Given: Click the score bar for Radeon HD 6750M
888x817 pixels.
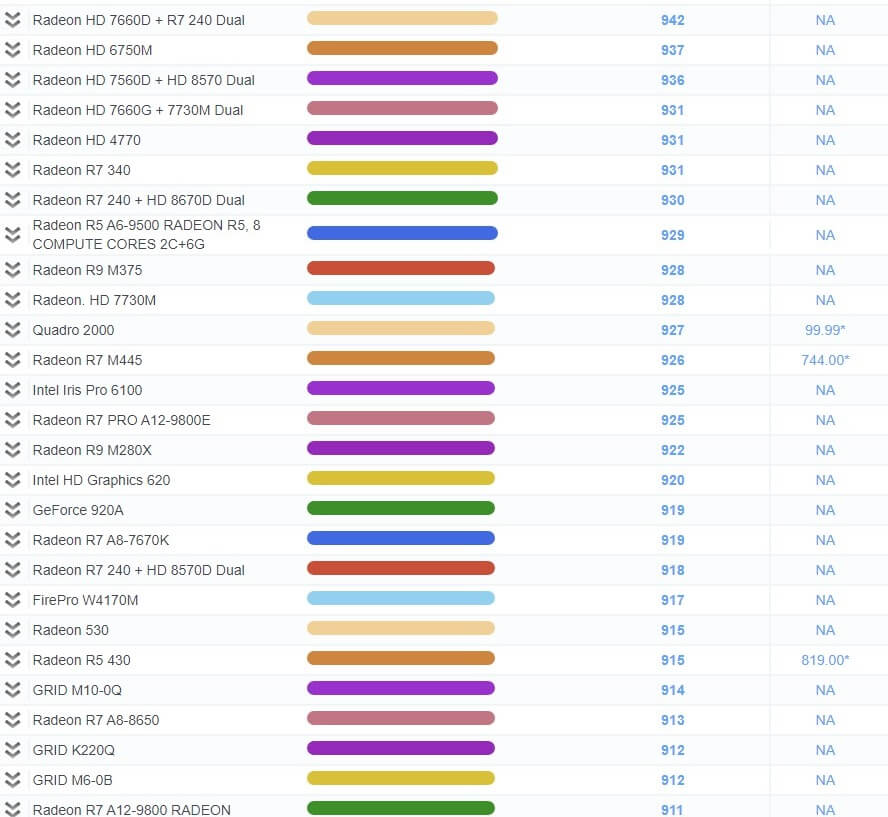Looking at the screenshot, I should pos(402,48).
